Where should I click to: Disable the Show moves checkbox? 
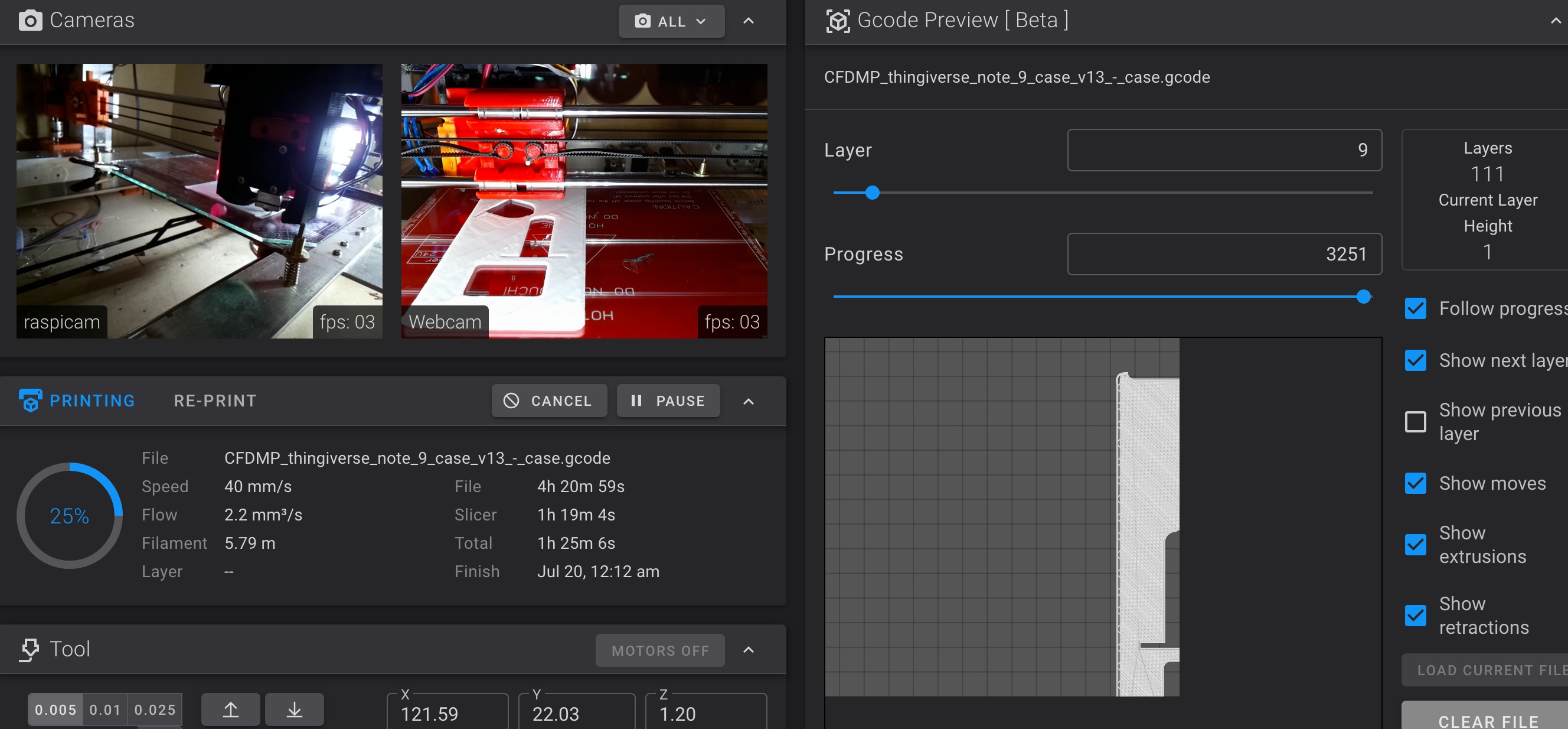click(1416, 483)
